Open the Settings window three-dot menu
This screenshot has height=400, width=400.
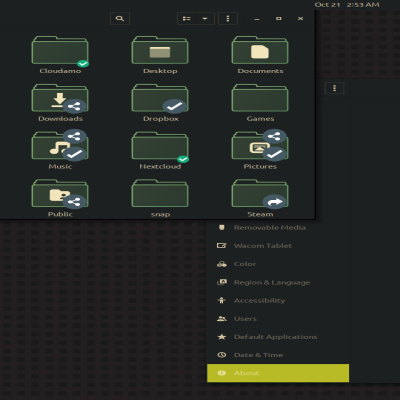tap(334, 88)
